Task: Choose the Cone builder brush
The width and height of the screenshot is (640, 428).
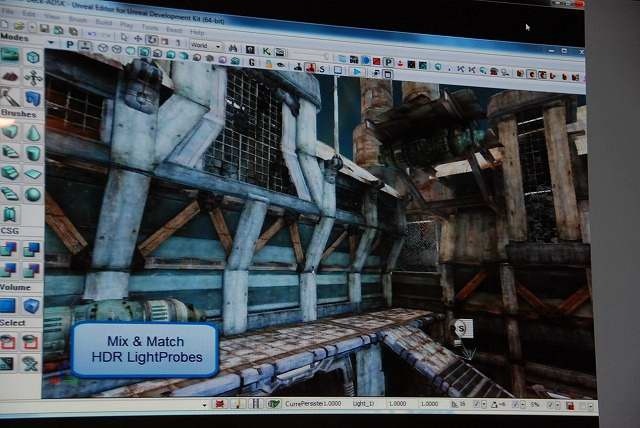Action: pos(33,133)
